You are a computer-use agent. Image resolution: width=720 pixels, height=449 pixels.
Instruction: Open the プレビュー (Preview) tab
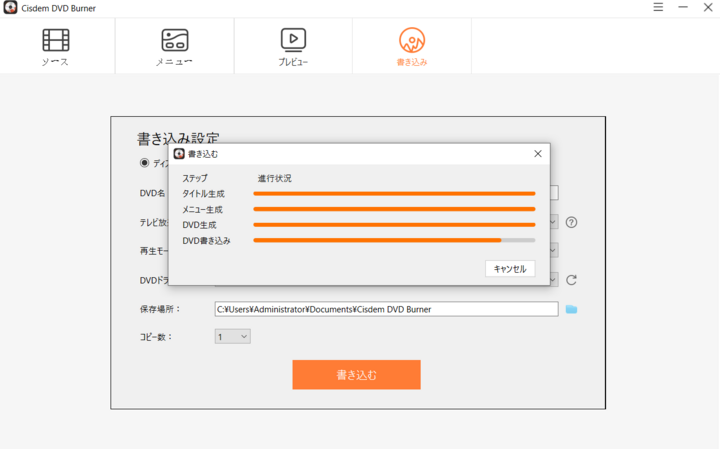[293, 46]
